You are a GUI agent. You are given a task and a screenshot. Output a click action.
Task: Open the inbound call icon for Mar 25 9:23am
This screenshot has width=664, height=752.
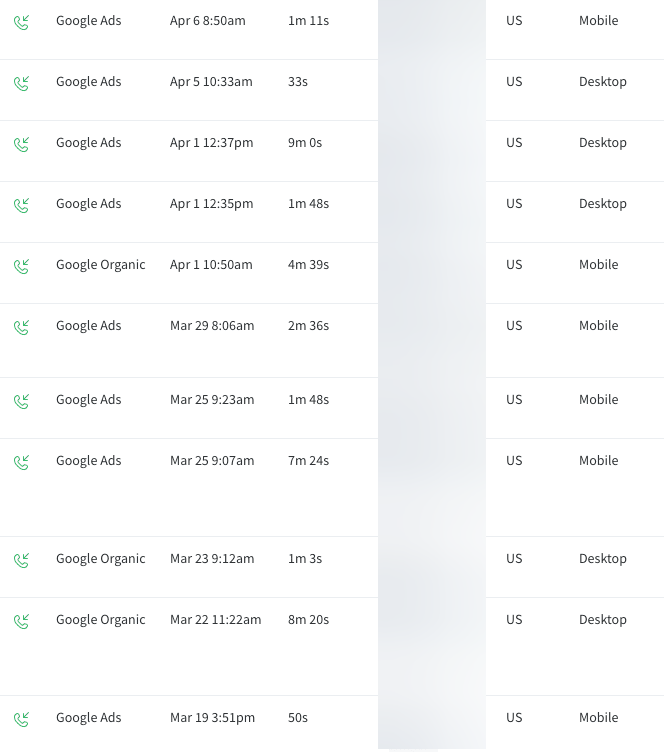21,401
